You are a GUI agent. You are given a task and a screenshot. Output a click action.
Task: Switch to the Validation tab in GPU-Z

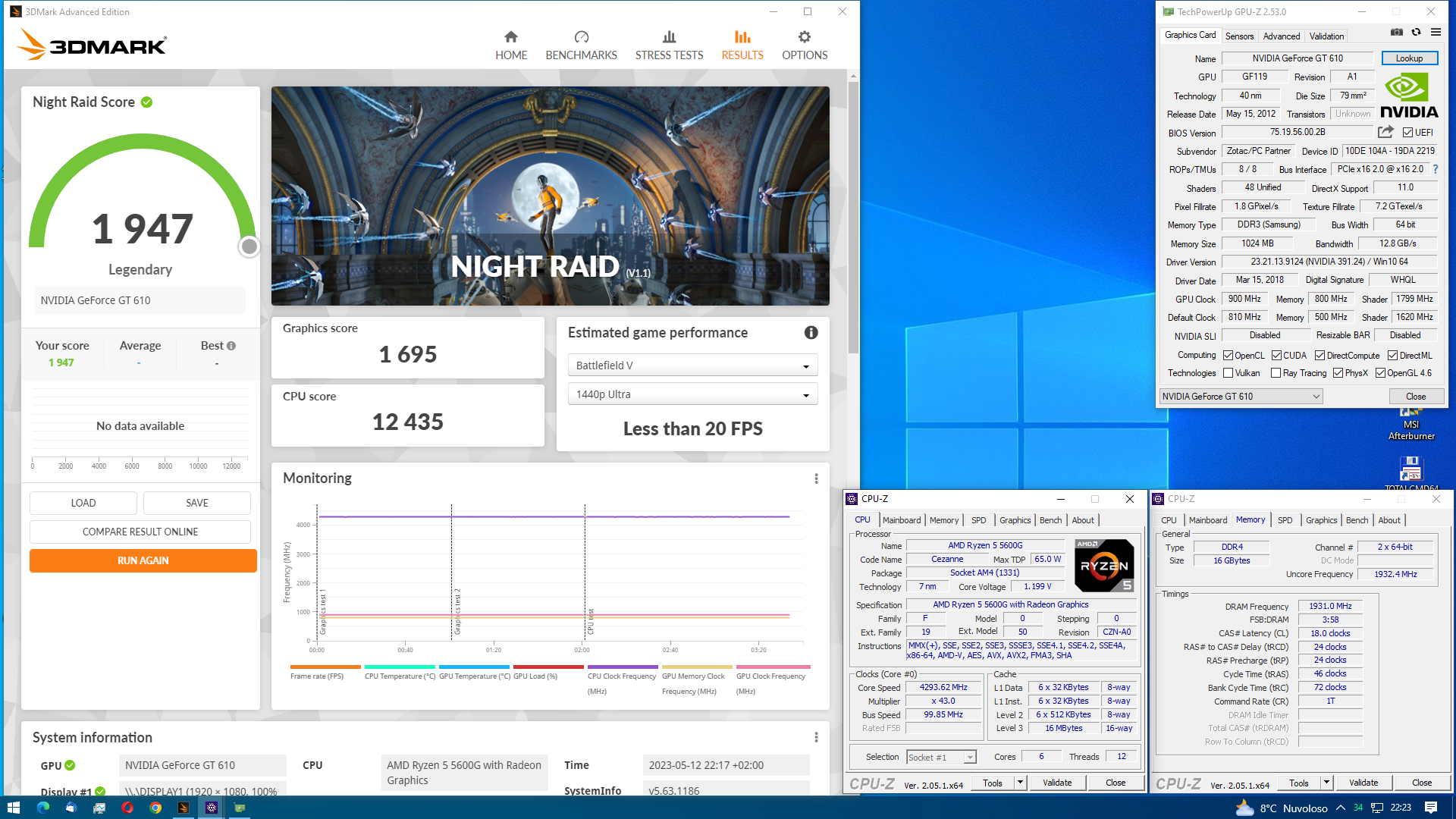[x=1326, y=36]
